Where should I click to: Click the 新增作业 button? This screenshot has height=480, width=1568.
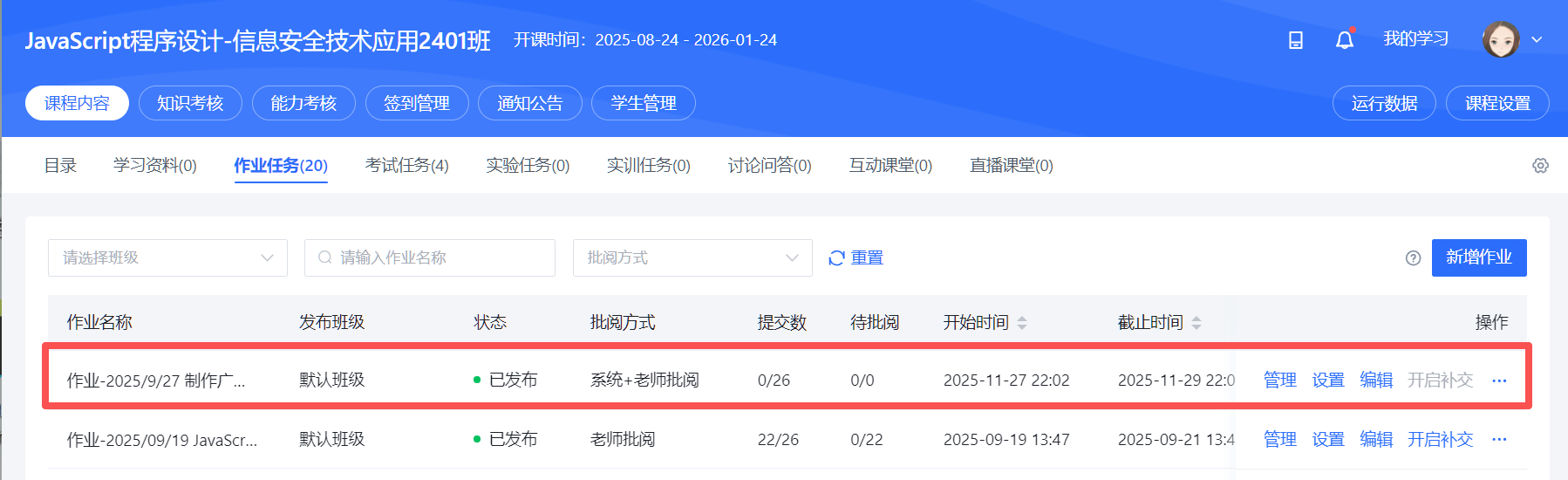tap(1479, 257)
